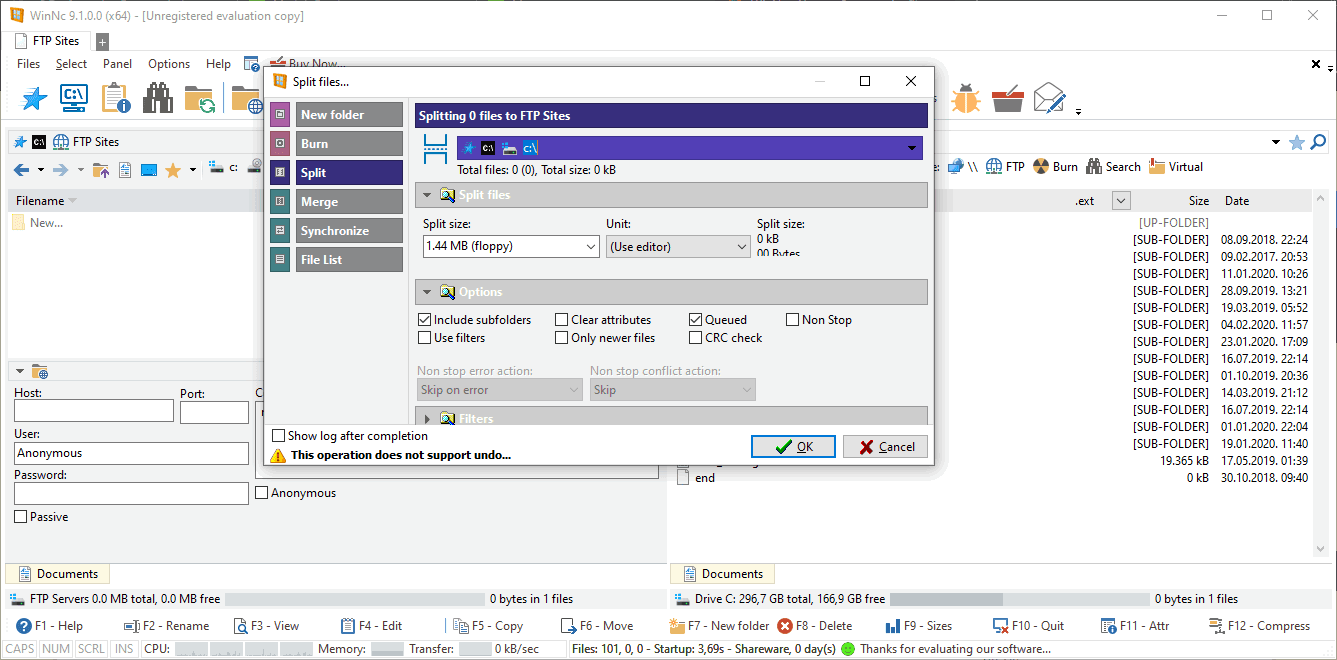The image size is (1337, 660).
Task: Go back with the blue left arrow
Action: [x=21, y=170]
